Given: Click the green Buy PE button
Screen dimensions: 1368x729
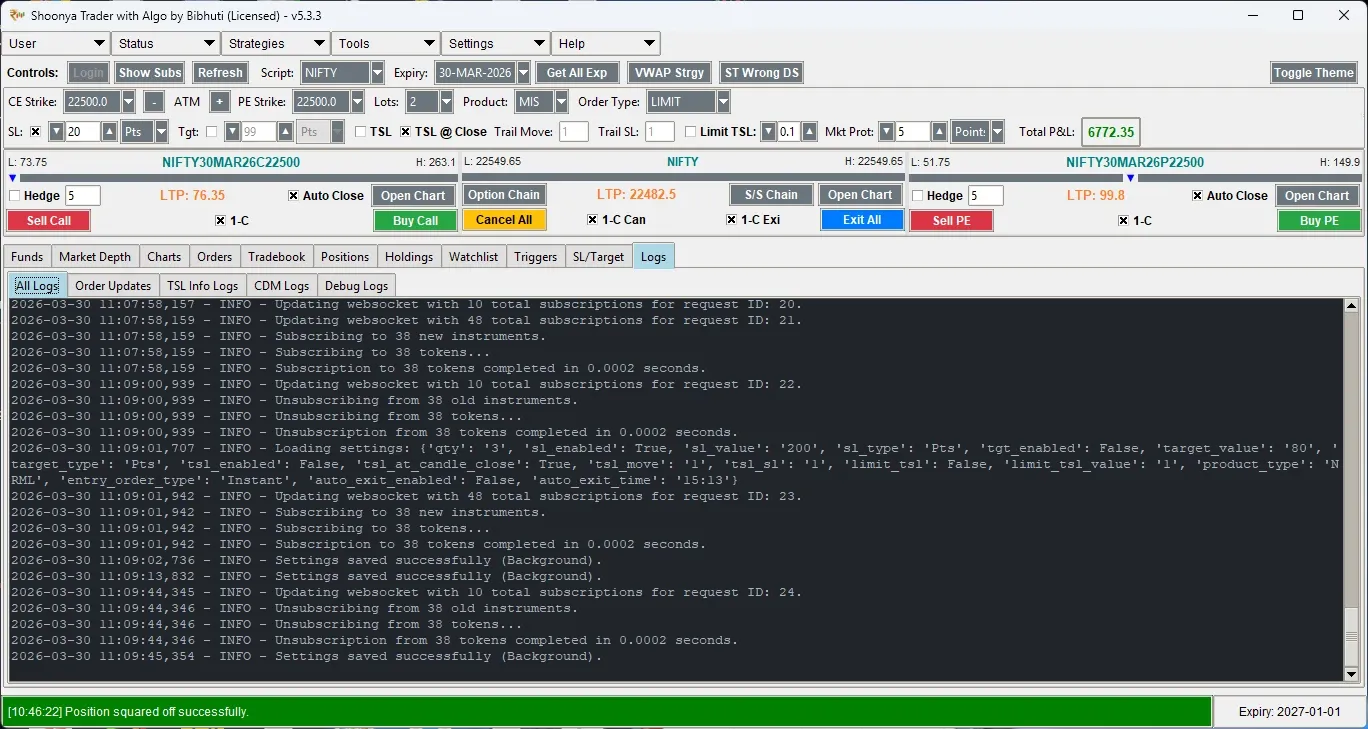Looking at the screenshot, I should coord(1319,221).
